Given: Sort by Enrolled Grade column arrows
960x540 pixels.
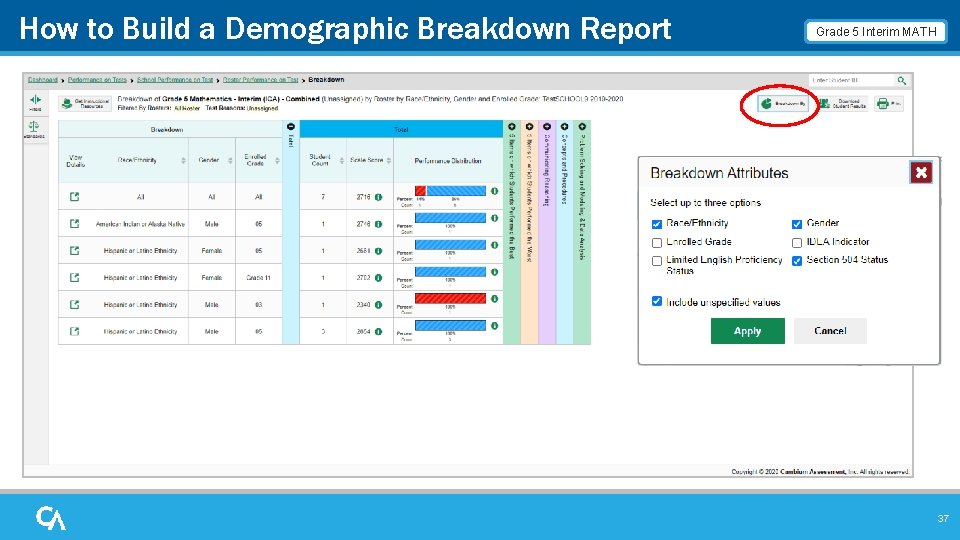Looking at the screenshot, I should point(277,160).
